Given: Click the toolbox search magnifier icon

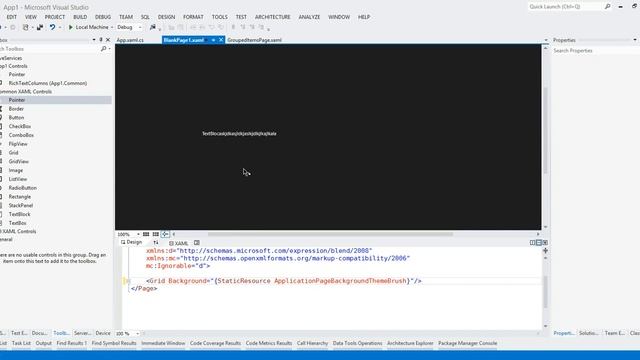Looking at the screenshot, I should (x=103, y=49).
